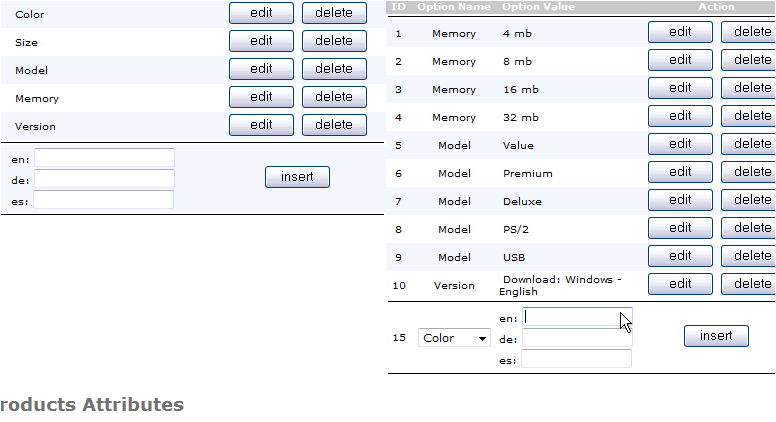776x422 pixels.
Task: Edit the Model product option
Action: pos(261,69)
